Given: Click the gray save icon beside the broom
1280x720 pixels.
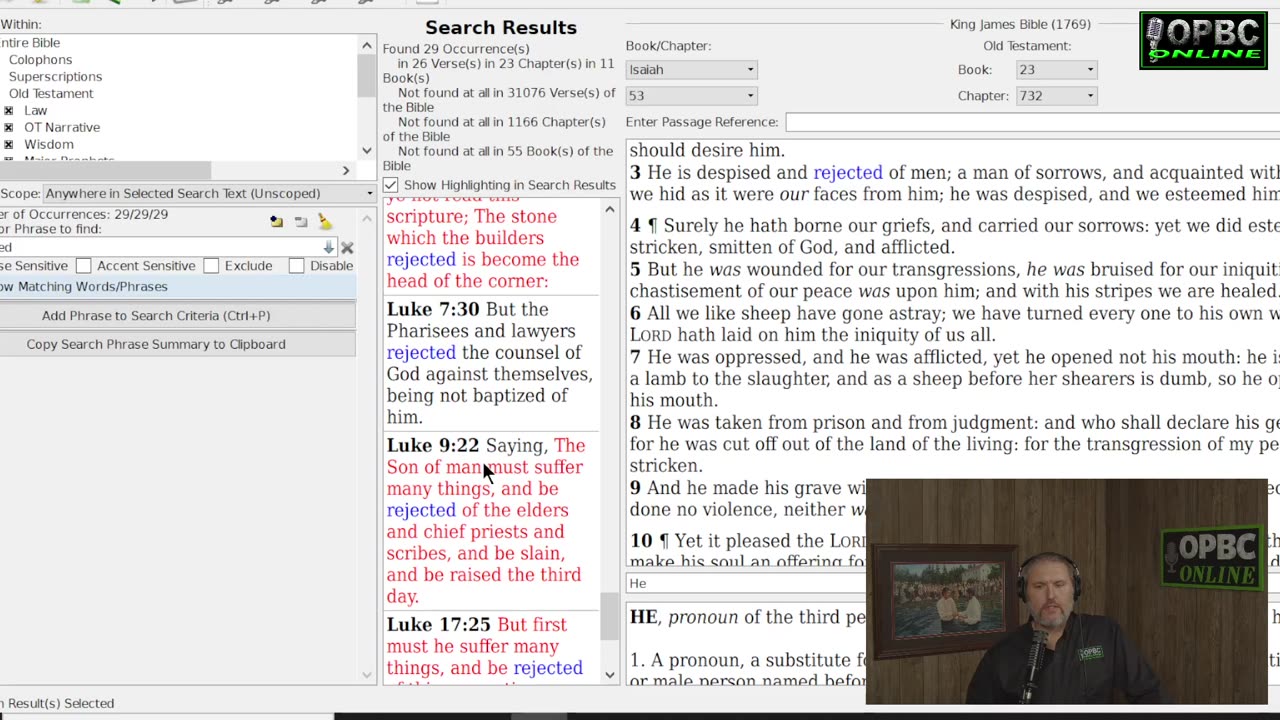Looking at the screenshot, I should [x=301, y=222].
